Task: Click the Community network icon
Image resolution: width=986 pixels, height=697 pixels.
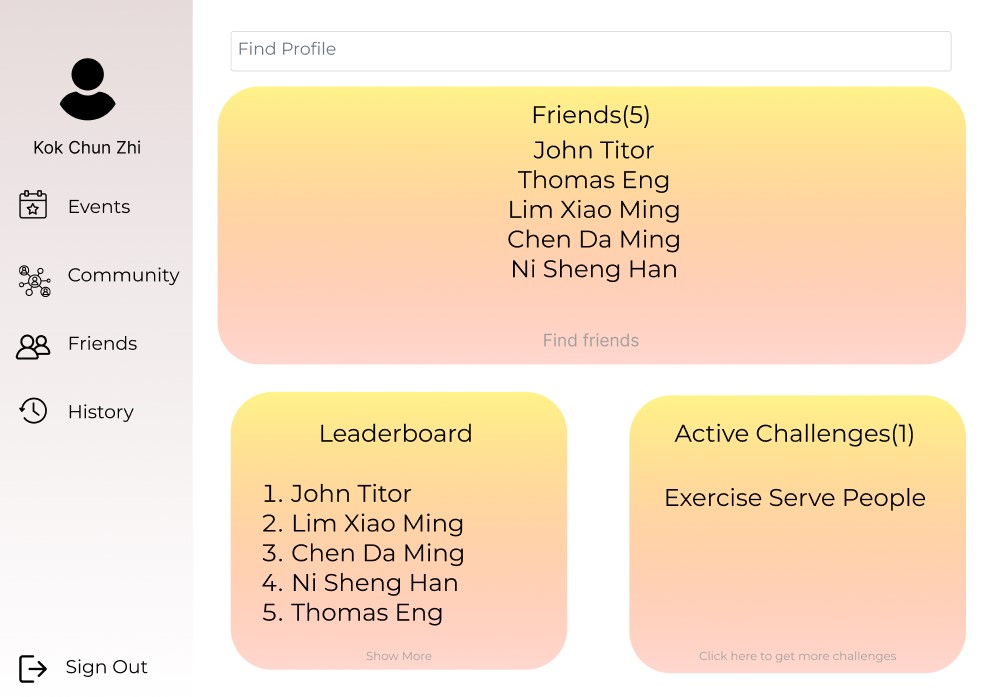Action: pyautogui.click(x=34, y=281)
